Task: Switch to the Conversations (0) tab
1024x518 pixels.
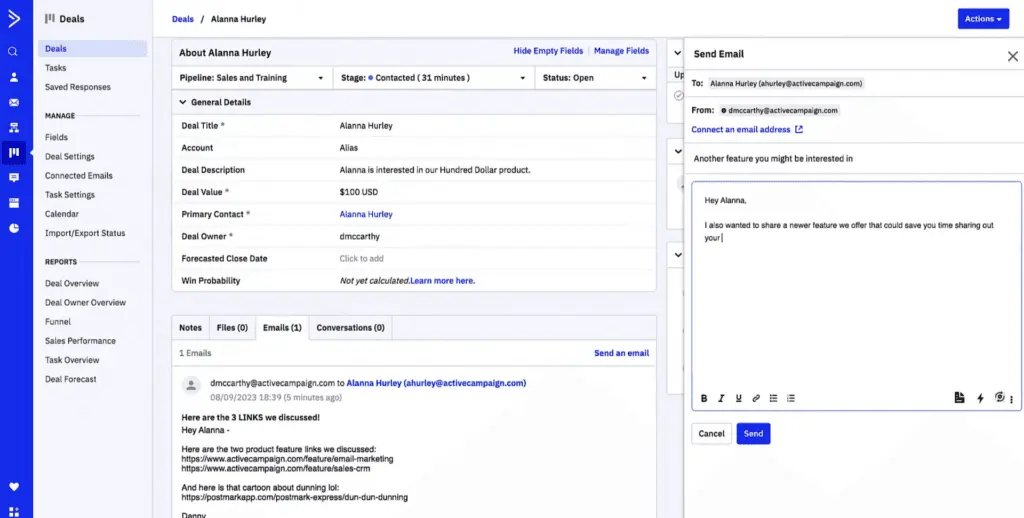Action: coord(351,328)
